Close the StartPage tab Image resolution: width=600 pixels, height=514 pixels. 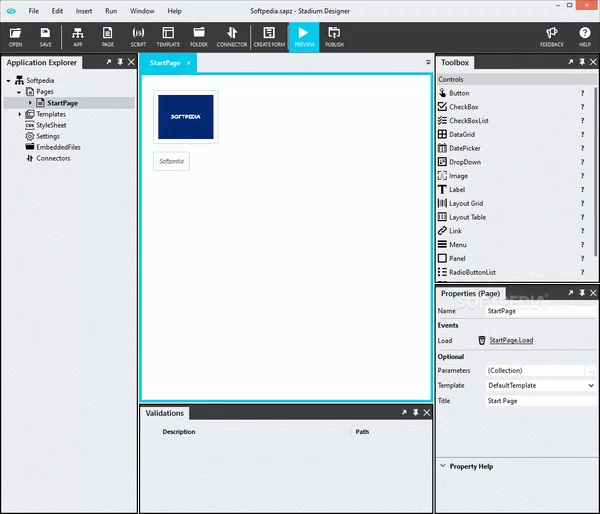pyautogui.click(x=189, y=63)
